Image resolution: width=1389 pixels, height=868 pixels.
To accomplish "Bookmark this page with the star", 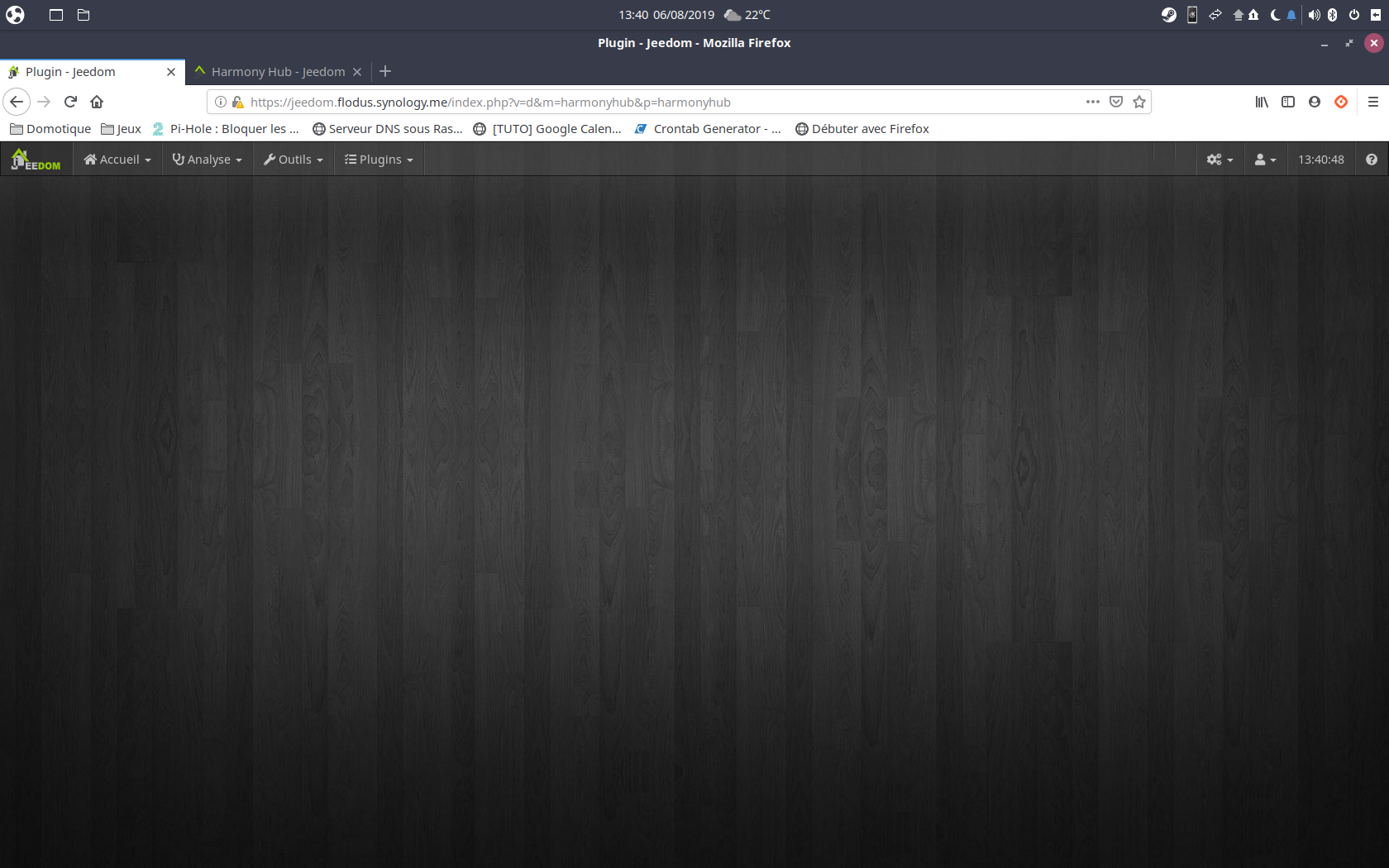I will (1139, 102).
